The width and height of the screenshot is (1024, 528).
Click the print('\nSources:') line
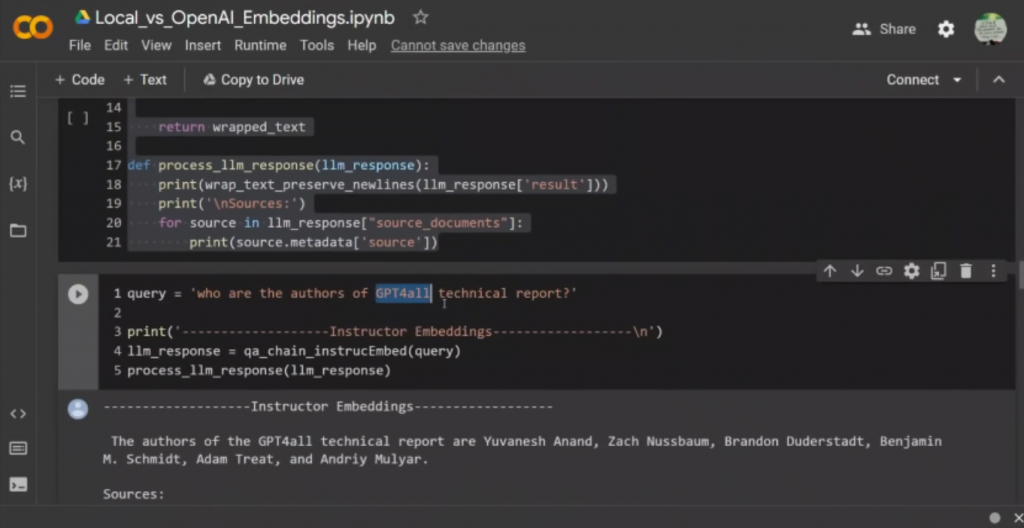232,204
